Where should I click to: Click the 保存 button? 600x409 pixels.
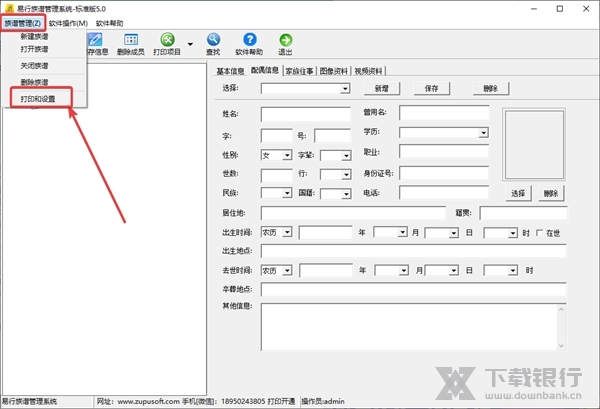pyautogui.click(x=432, y=88)
